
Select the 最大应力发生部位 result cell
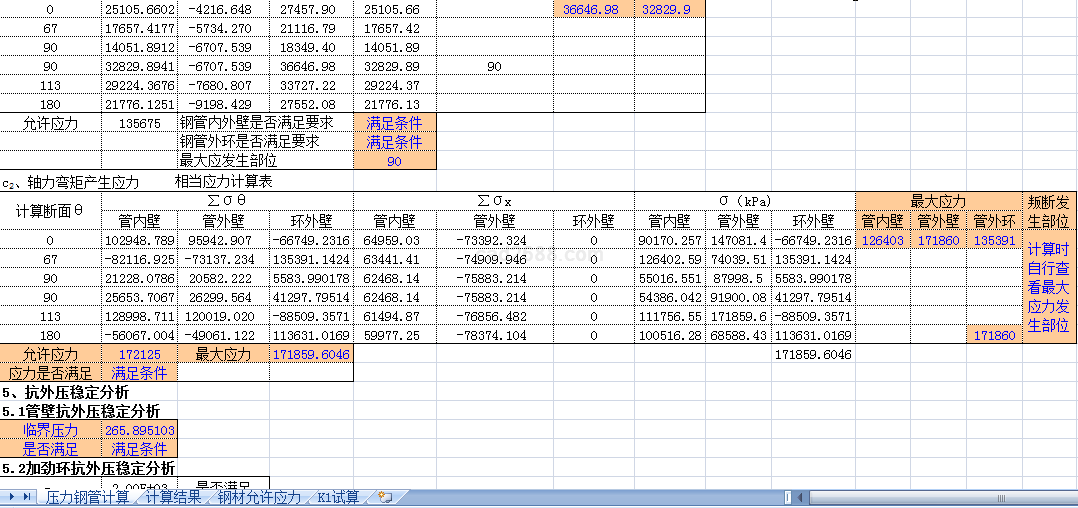(394, 161)
